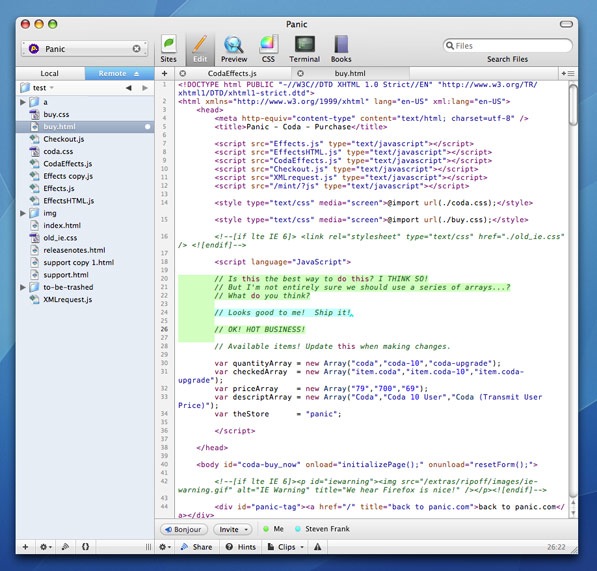Image resolution: width=597 pixels, height=571 pixels.
Task: Open the Books reference
Action: 341,49
